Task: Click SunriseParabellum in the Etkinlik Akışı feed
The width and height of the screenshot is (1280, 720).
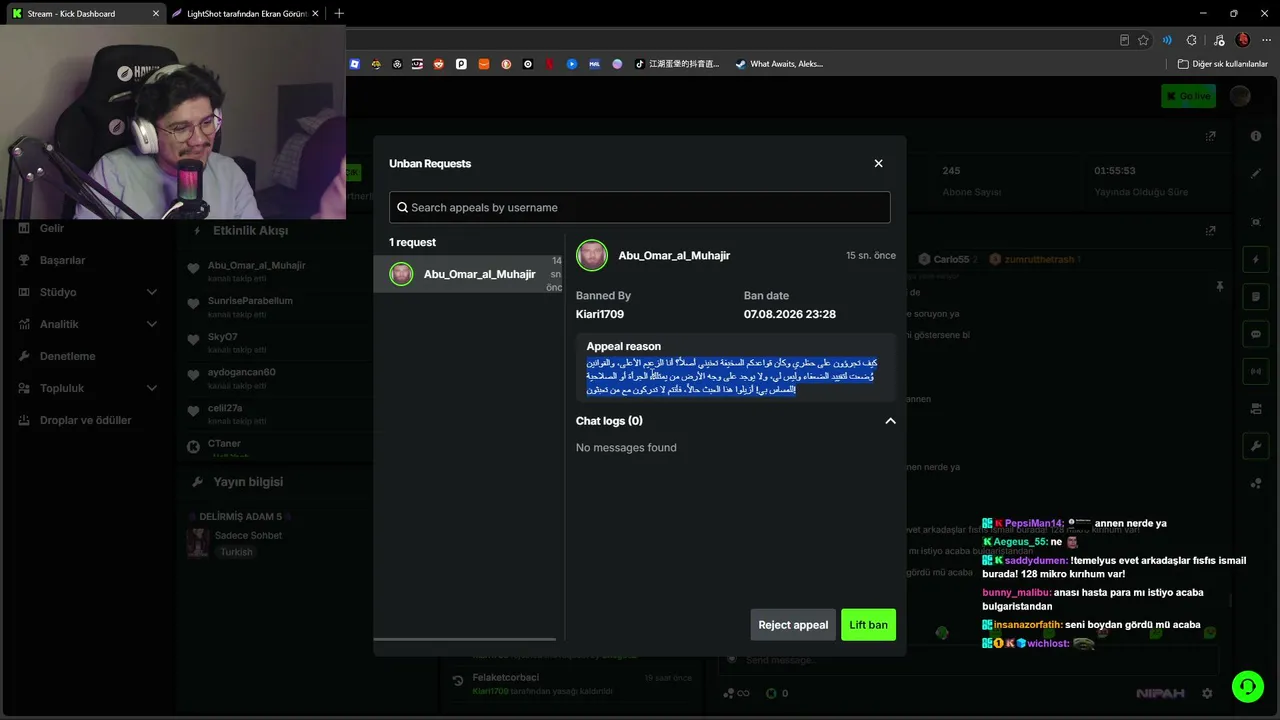Action: 250,300
